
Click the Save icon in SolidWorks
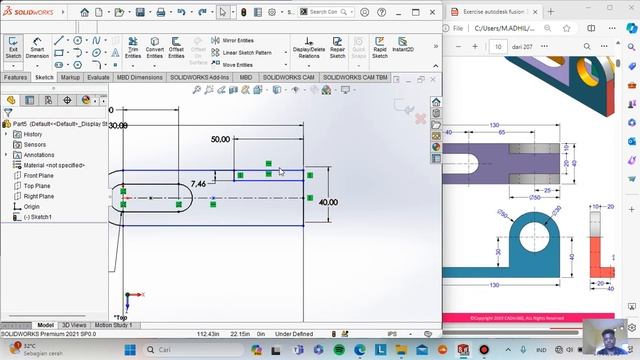140,12
